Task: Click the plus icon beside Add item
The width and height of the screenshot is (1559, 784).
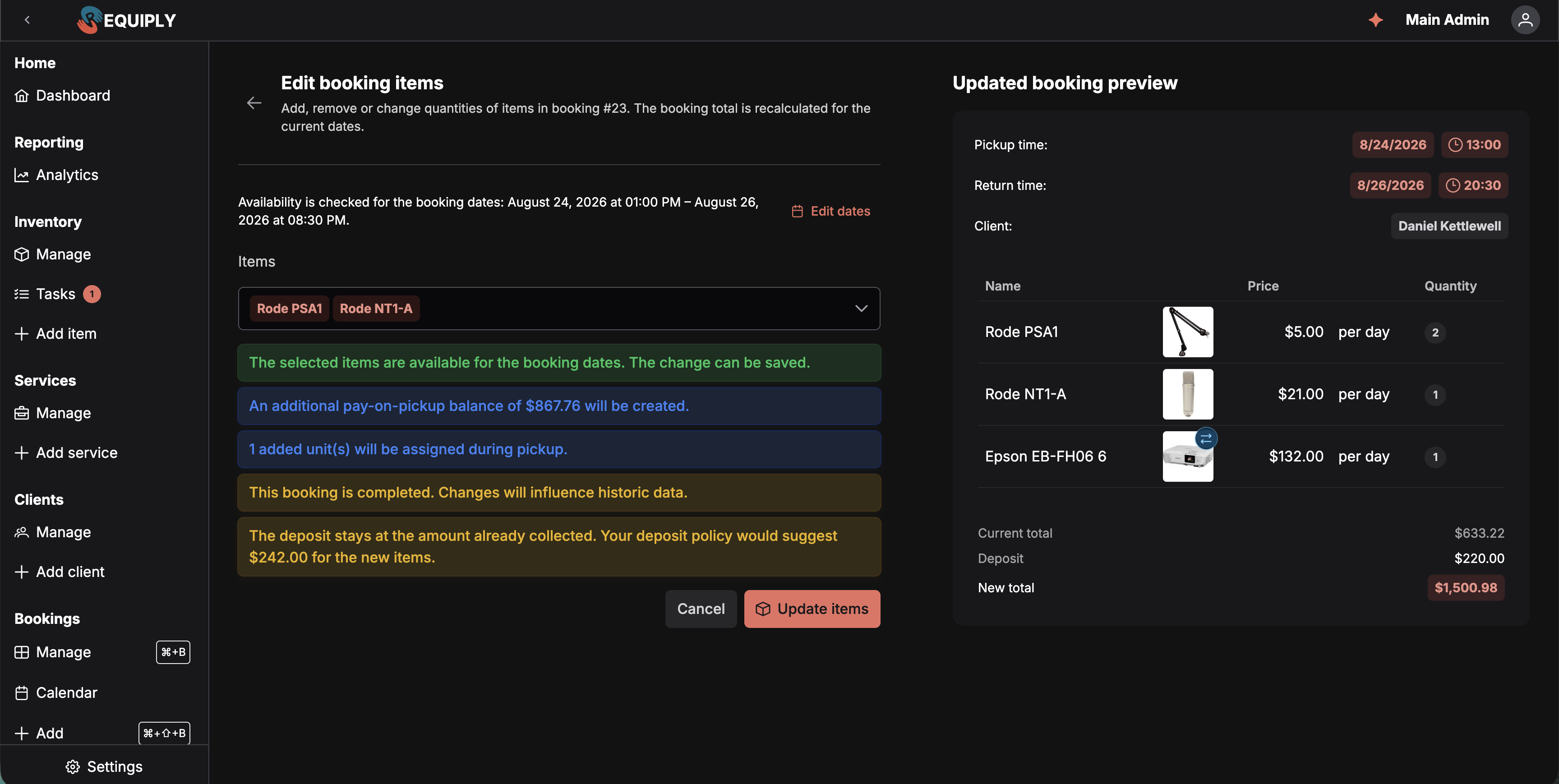Action: click(x=22, y=333)
